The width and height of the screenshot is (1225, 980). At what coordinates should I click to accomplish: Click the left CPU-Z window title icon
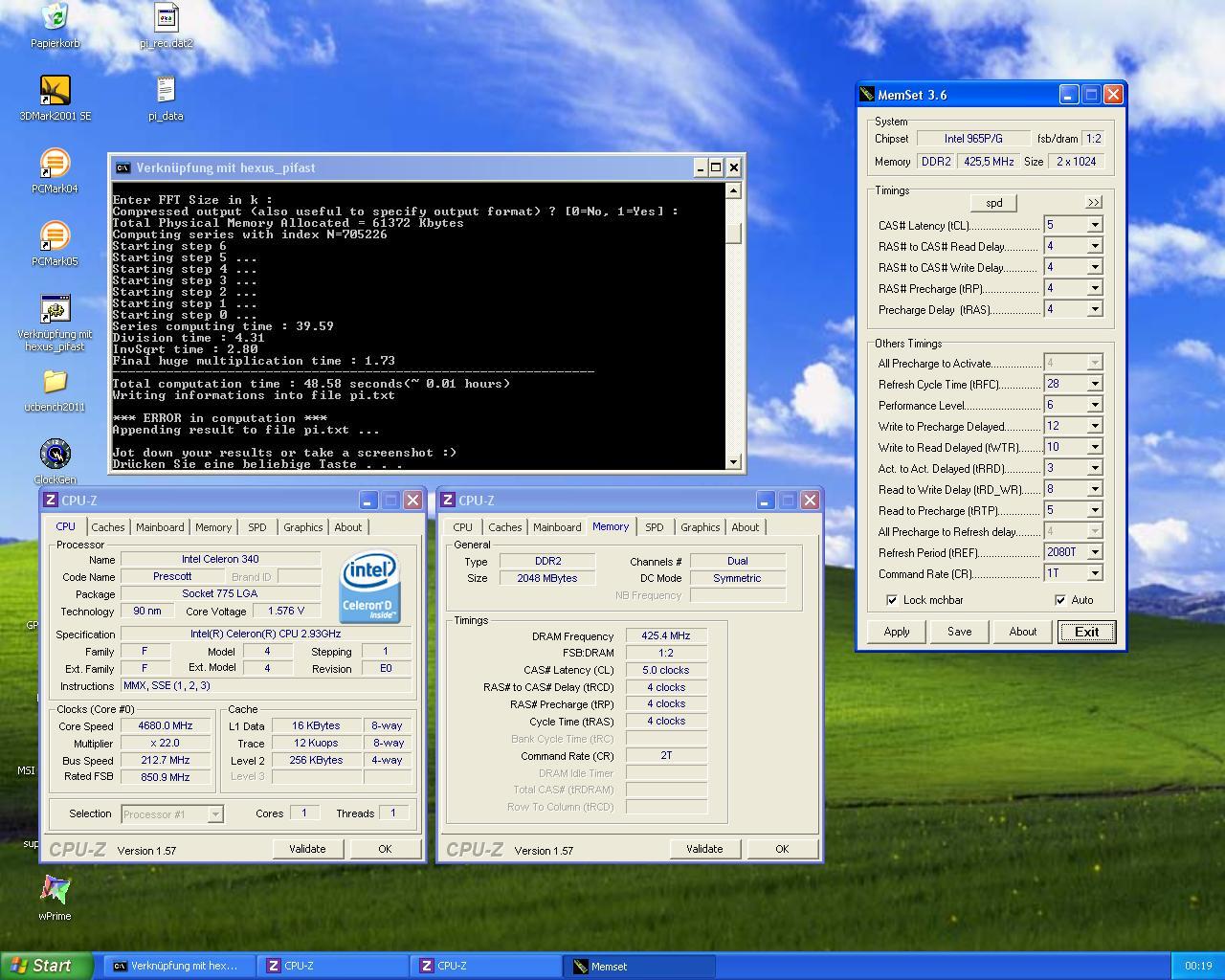pos(51,501)
